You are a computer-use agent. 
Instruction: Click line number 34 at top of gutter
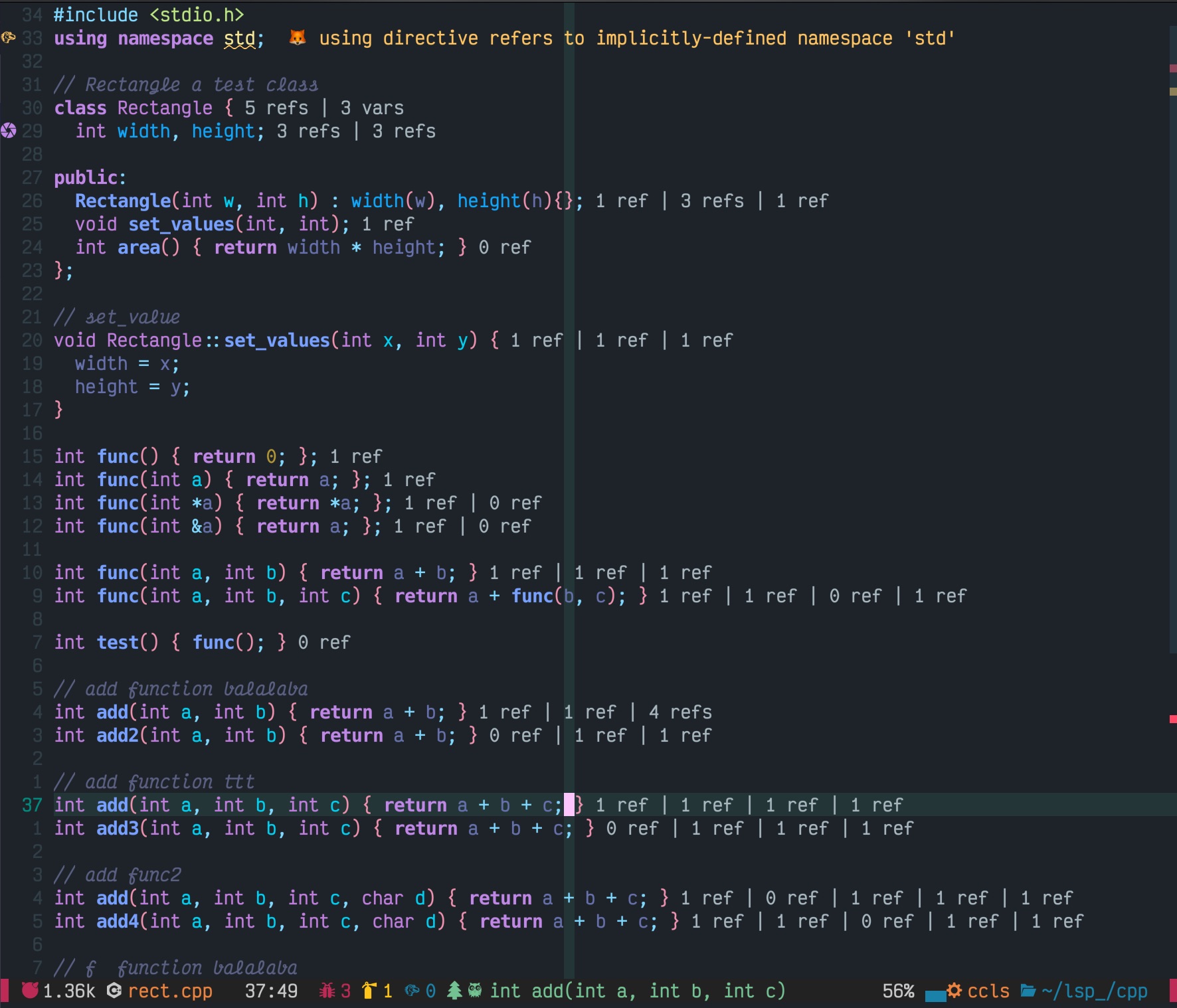pos(32,15)
